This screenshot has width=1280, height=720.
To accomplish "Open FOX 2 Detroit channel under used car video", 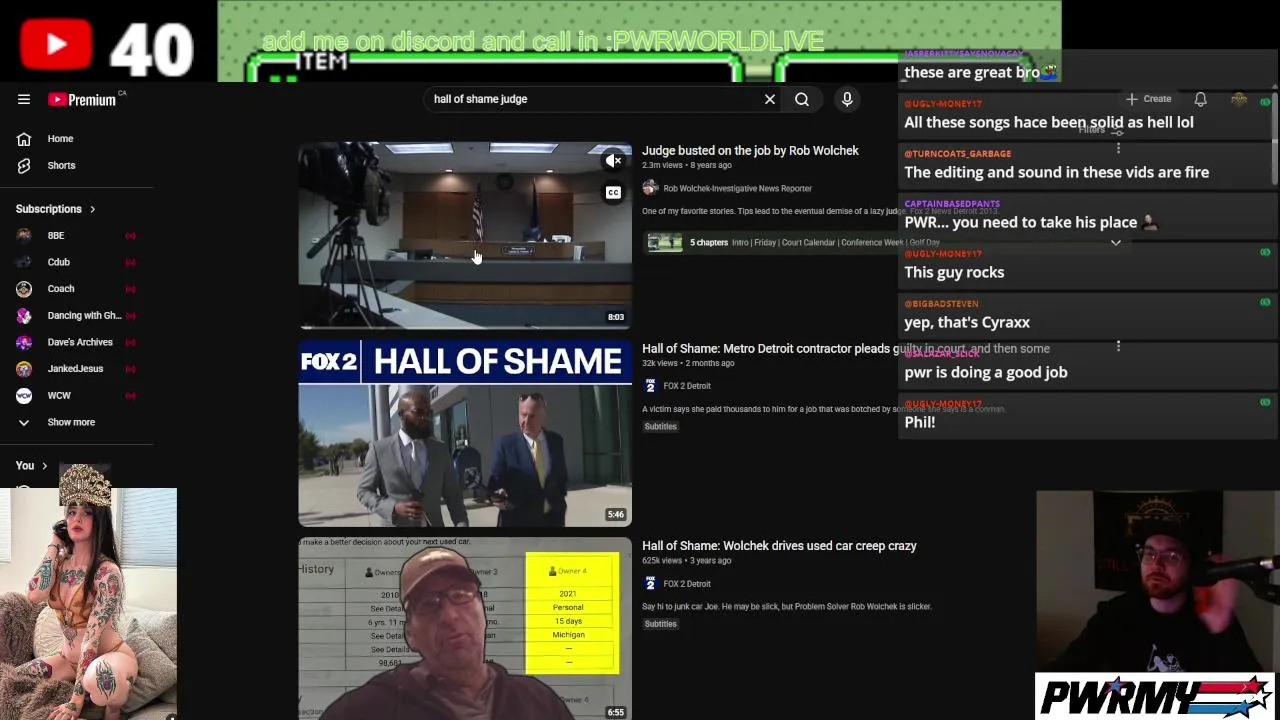I will tap(686, 584).
